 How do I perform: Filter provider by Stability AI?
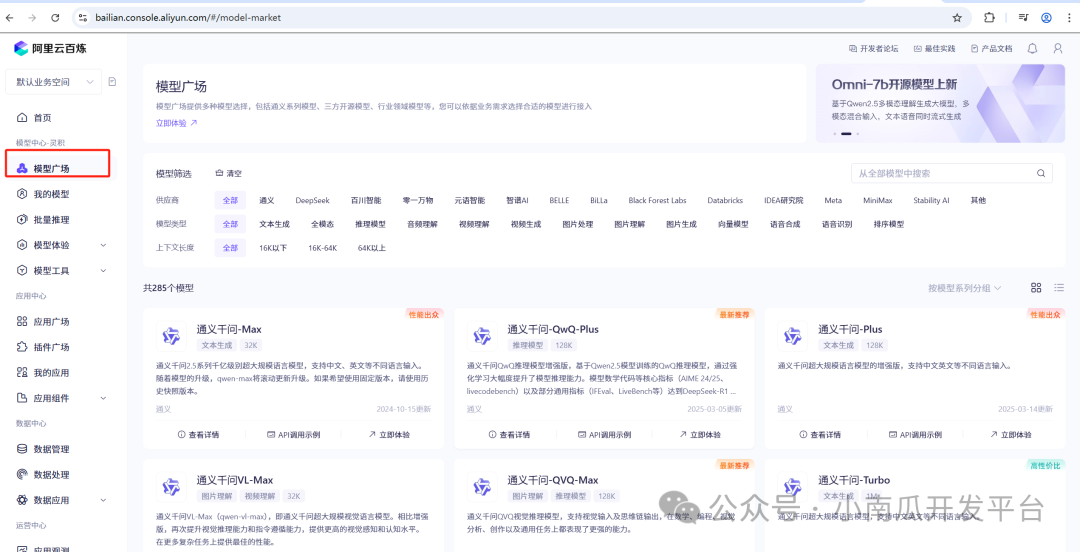click(931, 201)
